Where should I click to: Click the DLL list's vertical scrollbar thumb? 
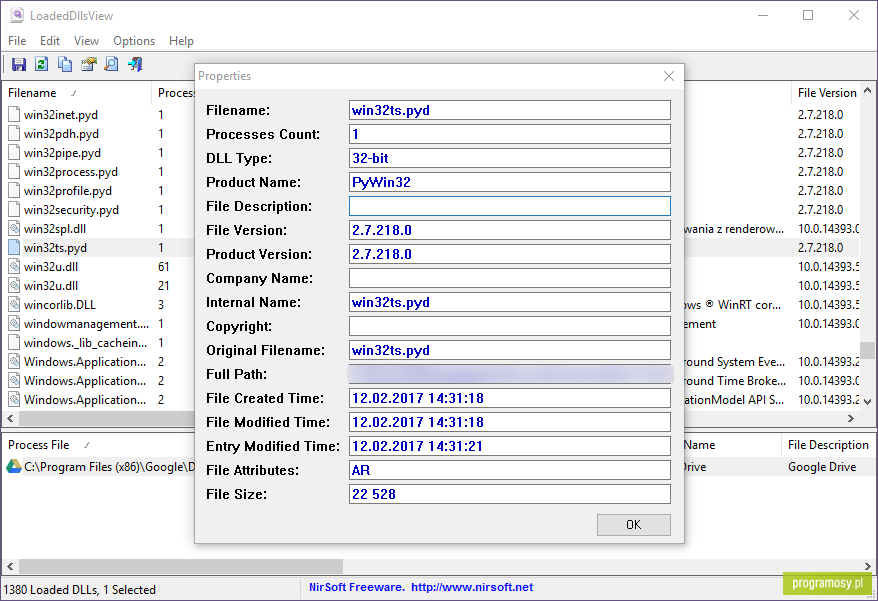coord(867,350)
